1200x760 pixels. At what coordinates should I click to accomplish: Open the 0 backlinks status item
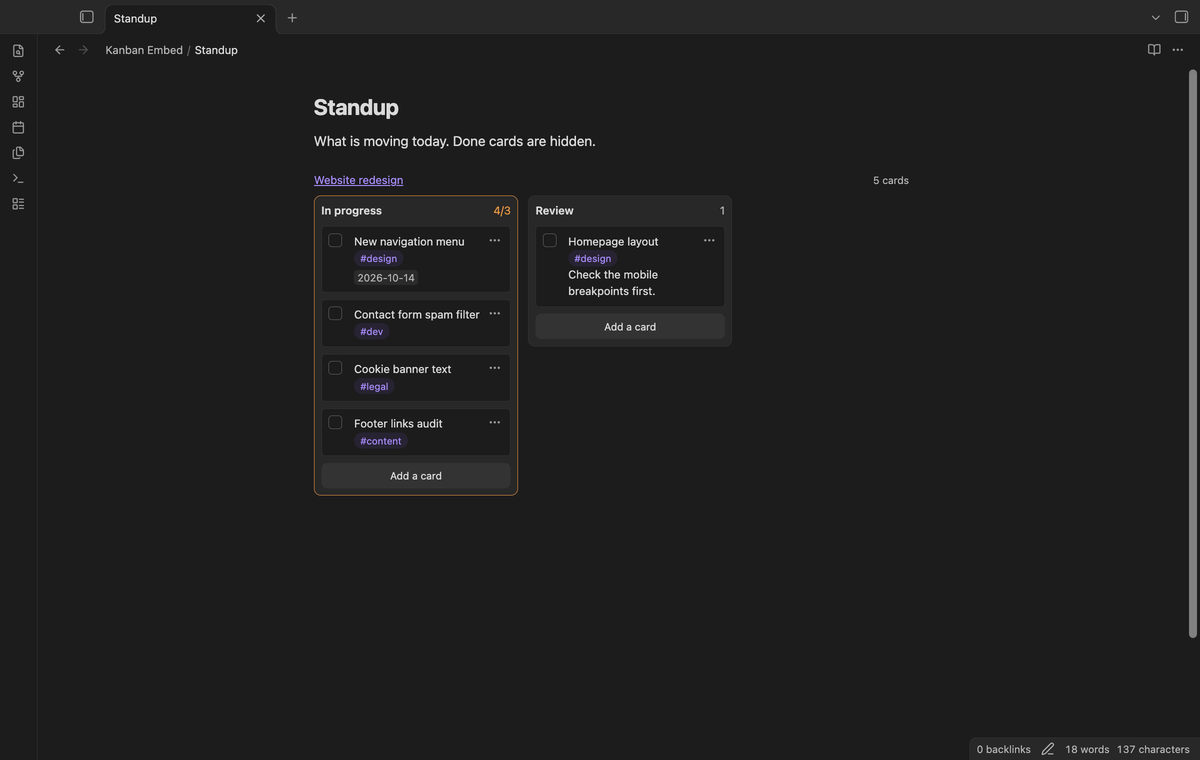click(1003, 749)
